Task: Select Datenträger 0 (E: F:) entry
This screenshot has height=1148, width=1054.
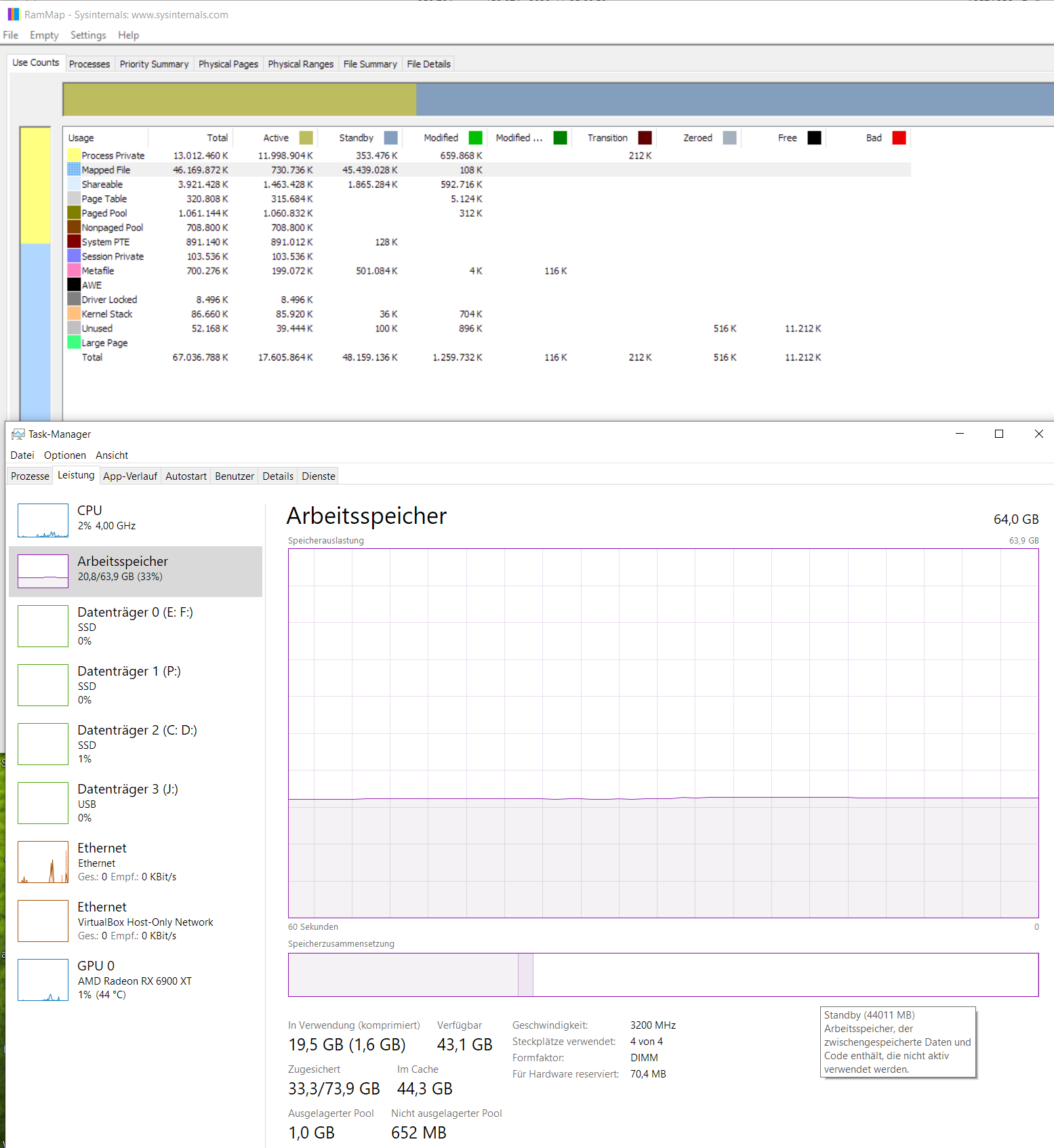Action: tap(136, 626)
